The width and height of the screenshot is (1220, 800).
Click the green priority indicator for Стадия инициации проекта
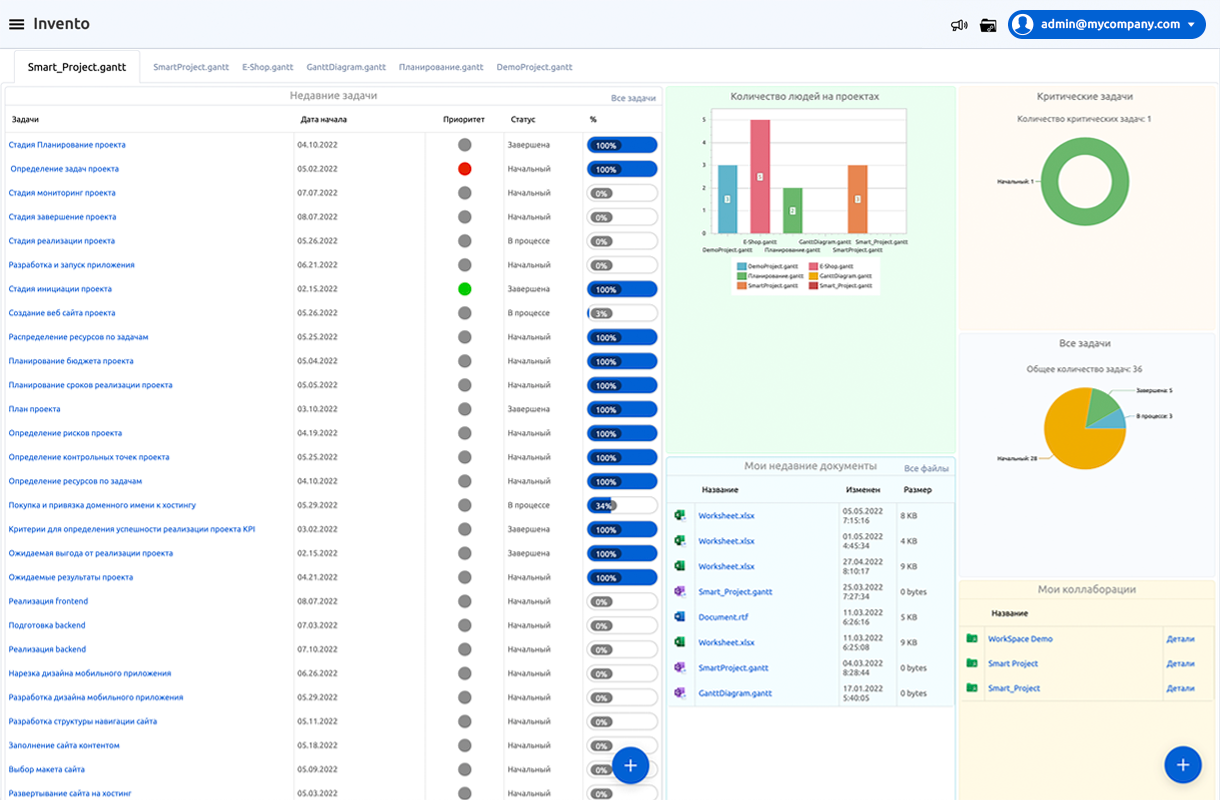click(464, 289)
